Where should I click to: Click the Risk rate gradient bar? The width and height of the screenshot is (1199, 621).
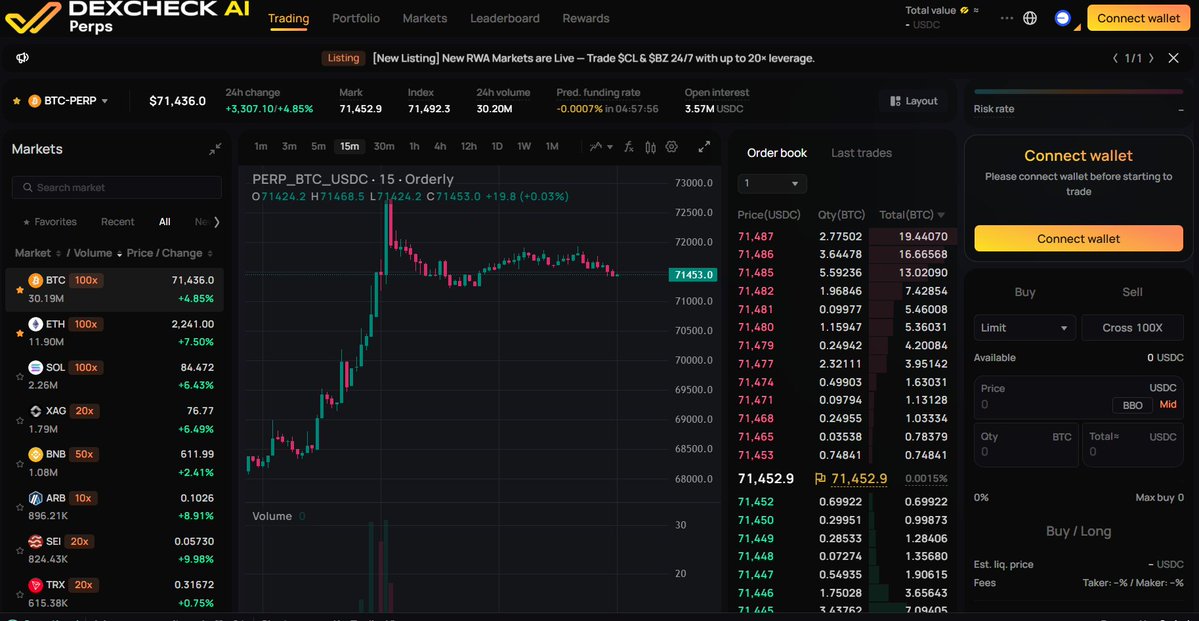click(1078, 92)
